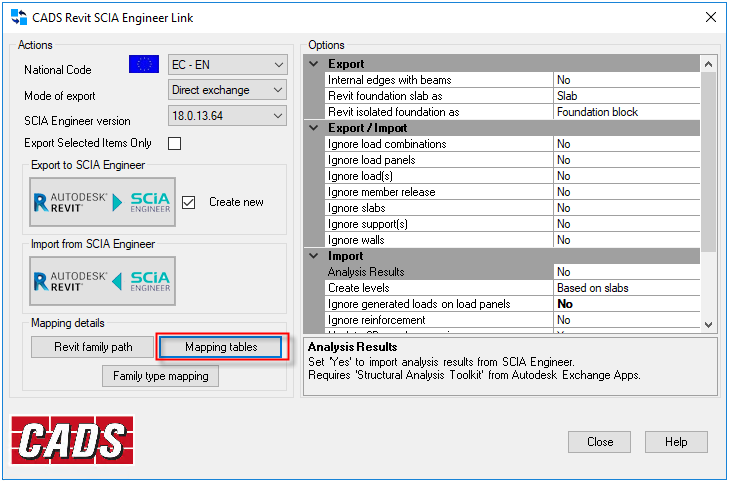This screenshot has width=730, height=483.
Task: Select the Analysis Results option row
Action: [x=512, y=272]
